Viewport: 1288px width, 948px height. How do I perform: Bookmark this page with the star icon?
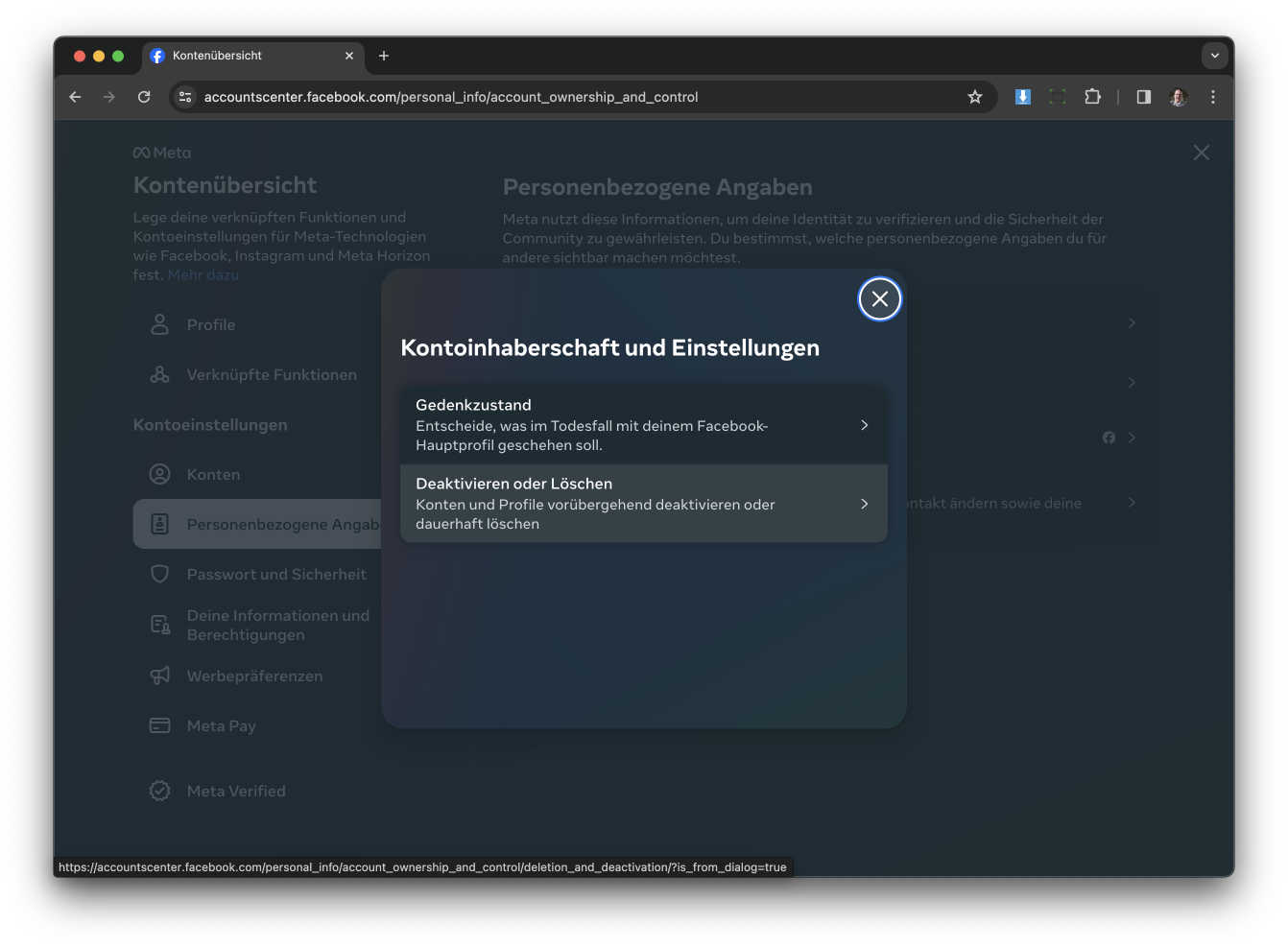974,97
